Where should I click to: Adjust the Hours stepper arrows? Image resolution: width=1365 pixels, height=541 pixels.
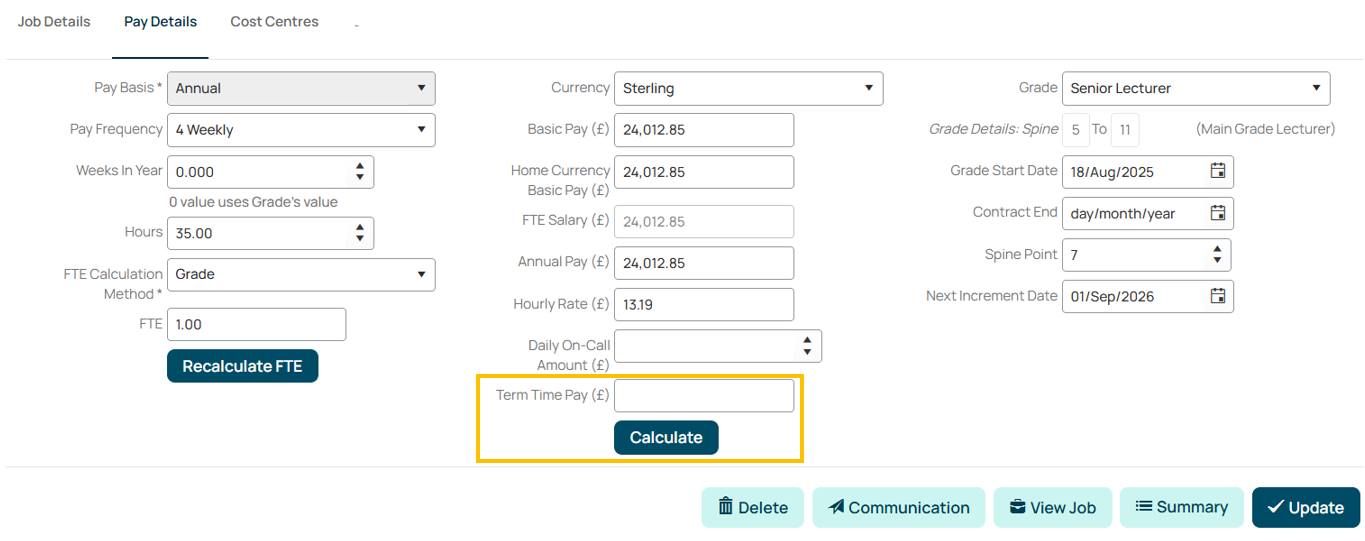[360, 233]
